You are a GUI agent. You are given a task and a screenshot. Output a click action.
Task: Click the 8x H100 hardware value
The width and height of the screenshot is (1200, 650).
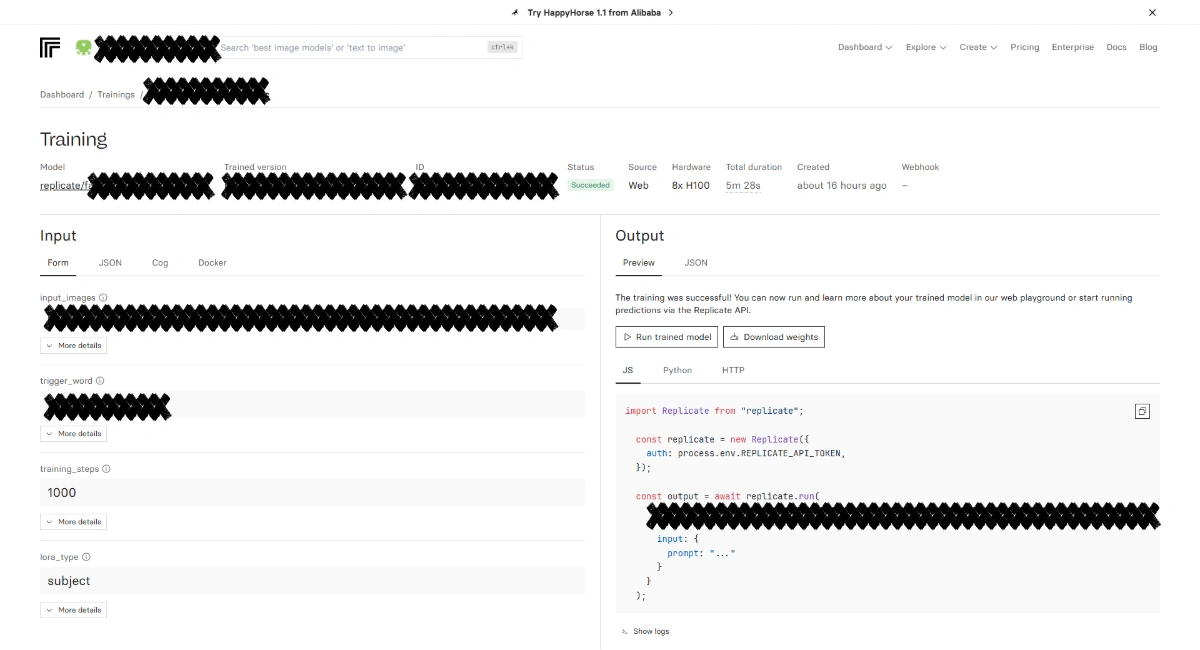point(691,185)
